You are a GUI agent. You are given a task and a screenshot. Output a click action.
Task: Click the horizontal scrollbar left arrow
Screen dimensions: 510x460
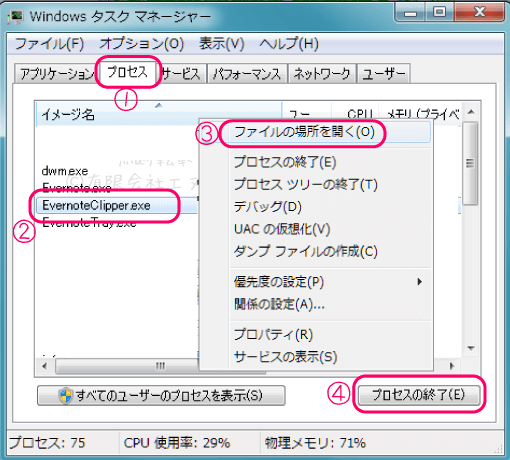click(x=44, y=366)
